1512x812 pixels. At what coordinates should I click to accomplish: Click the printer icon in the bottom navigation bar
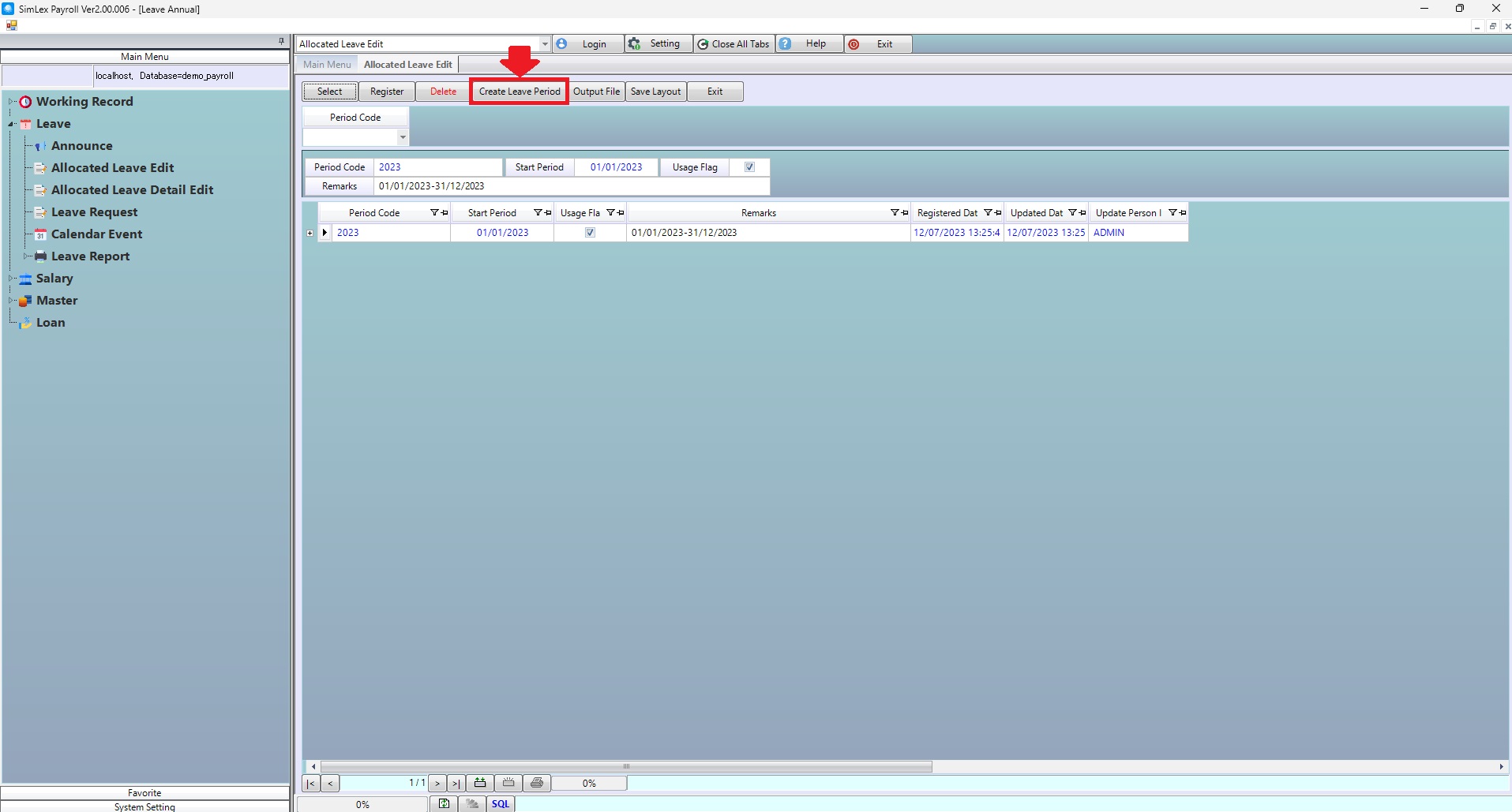click(537, 783)
